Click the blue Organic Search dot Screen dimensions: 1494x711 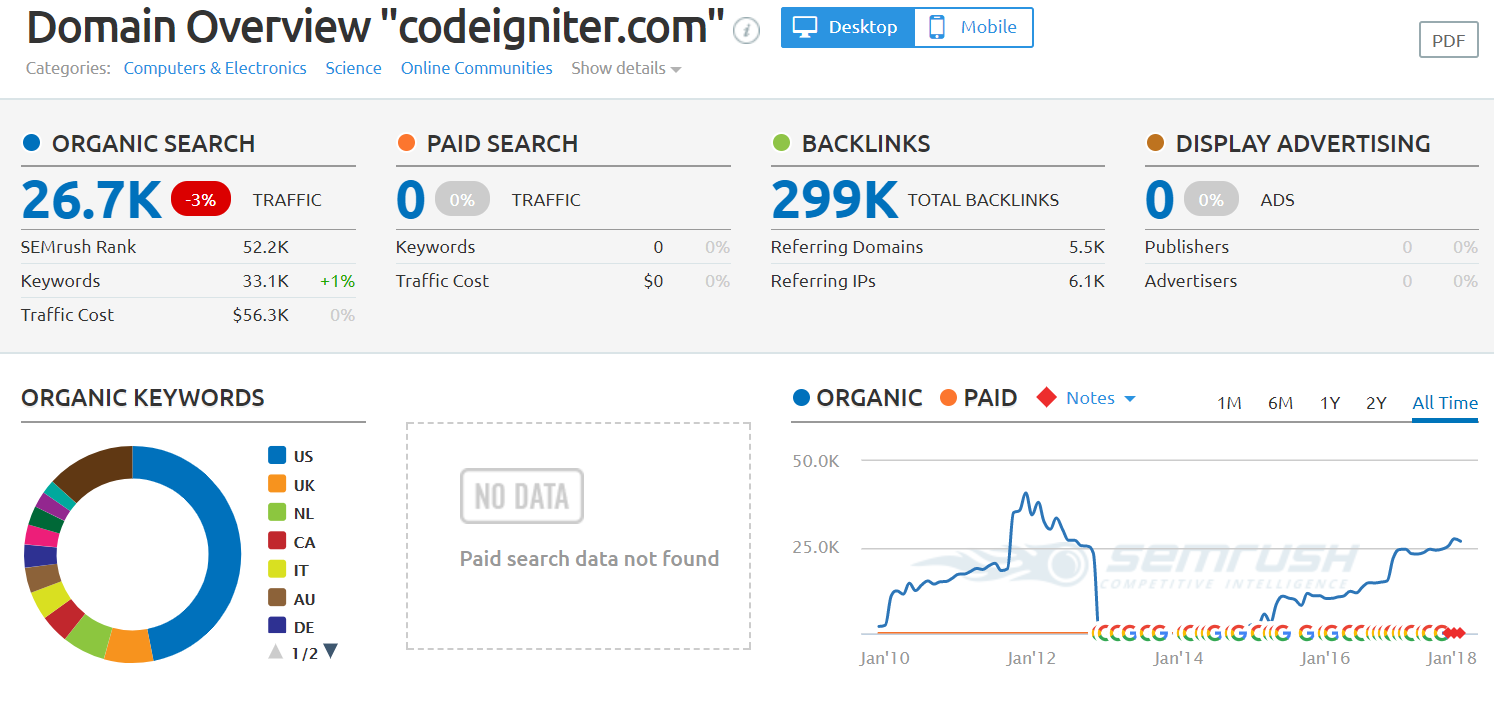[31, 143]
